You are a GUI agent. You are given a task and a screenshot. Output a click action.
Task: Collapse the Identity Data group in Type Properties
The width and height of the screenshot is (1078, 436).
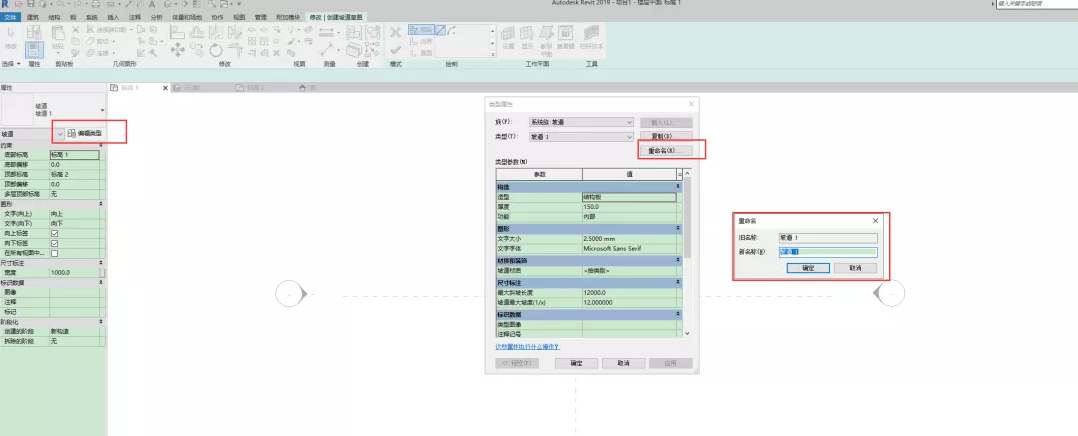(679, 314)
